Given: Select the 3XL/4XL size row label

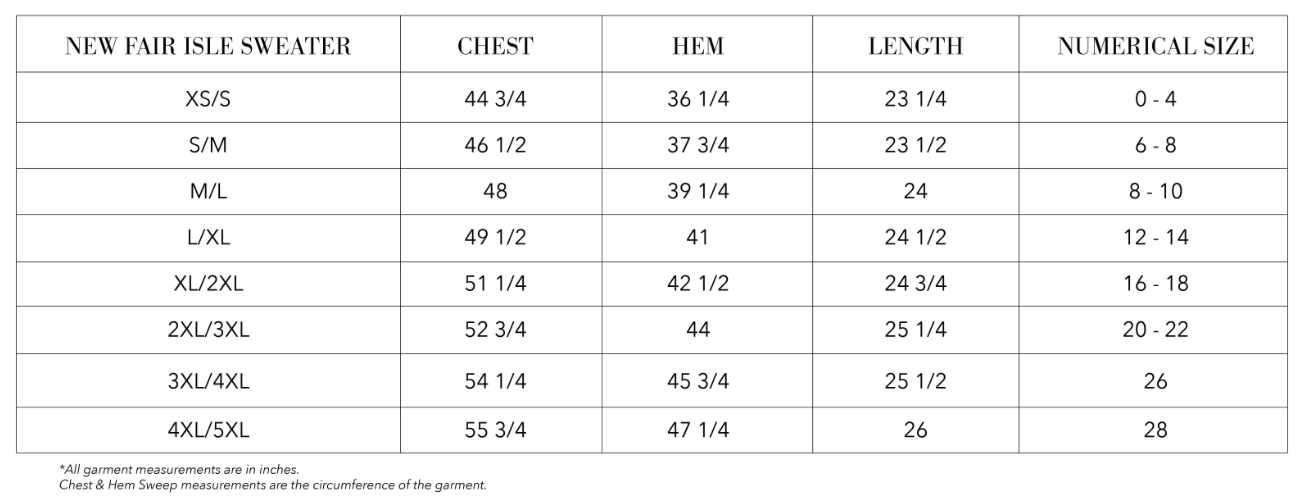Looking at the screenshot, I should pos(208,382).
